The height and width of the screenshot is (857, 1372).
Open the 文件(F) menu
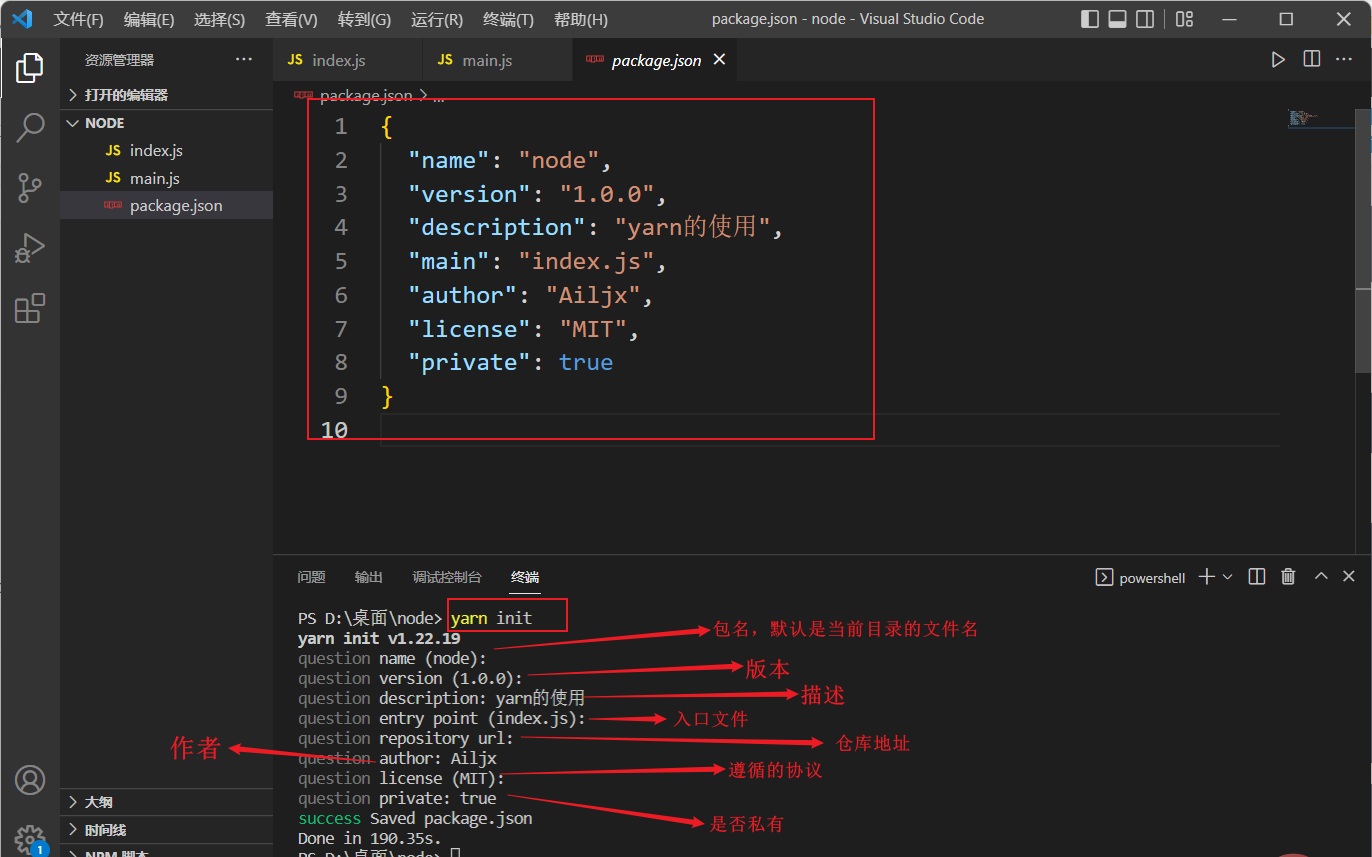[79, 19]
